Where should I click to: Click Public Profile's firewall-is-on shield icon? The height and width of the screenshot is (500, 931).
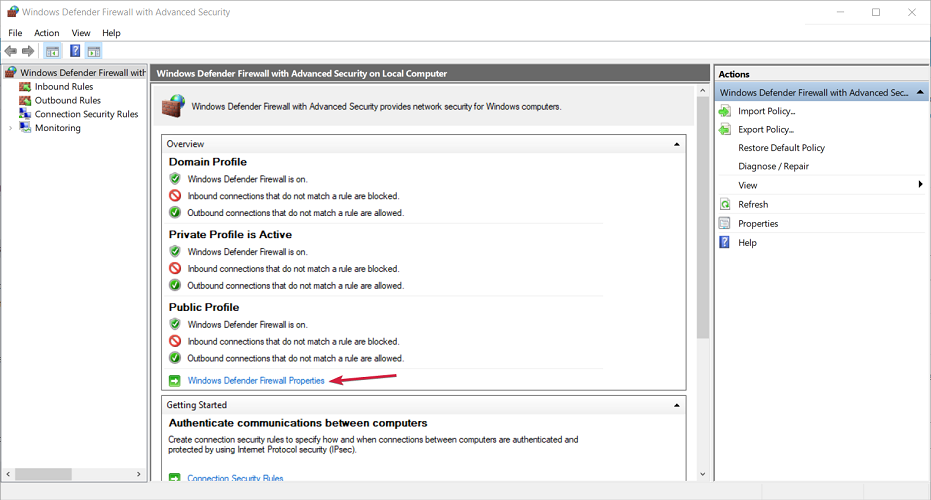tap(175, 324)
